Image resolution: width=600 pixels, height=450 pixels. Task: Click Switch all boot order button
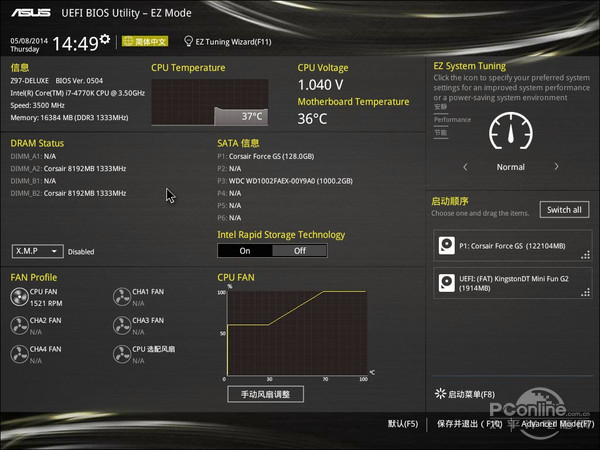pos(564,210)
